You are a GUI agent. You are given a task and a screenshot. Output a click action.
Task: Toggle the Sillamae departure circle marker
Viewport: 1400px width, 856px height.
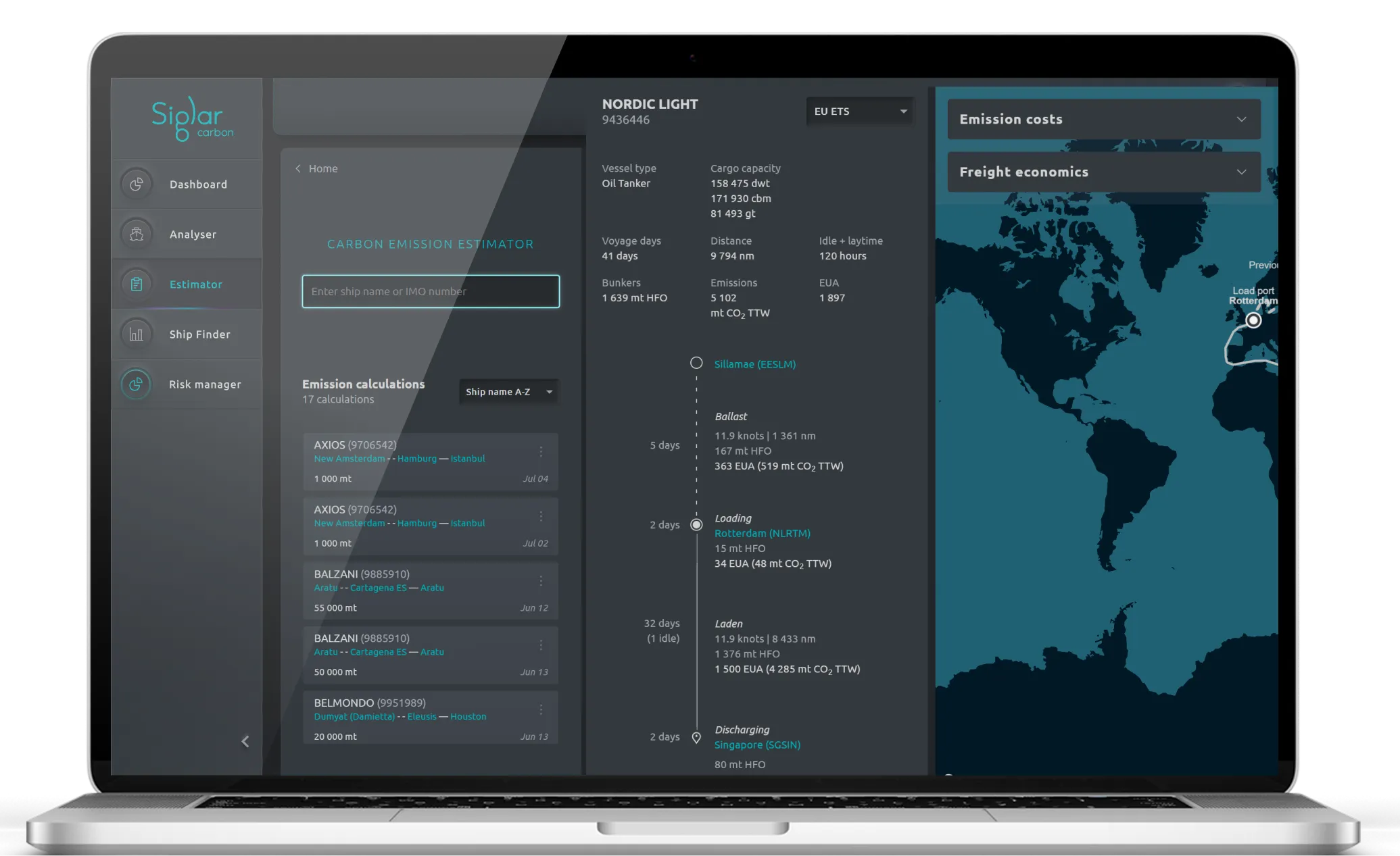point(696,362)
